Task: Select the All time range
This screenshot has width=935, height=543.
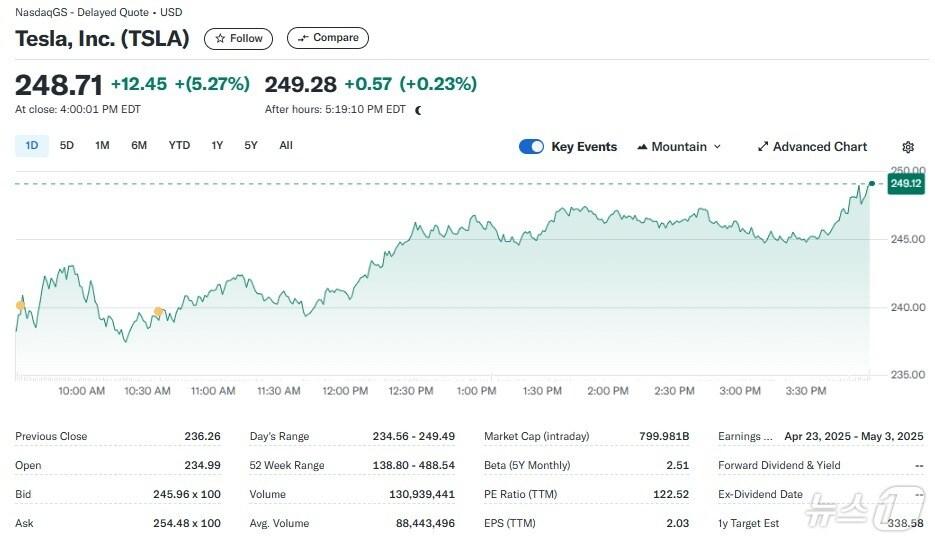Action: click(x=286, y=146)
